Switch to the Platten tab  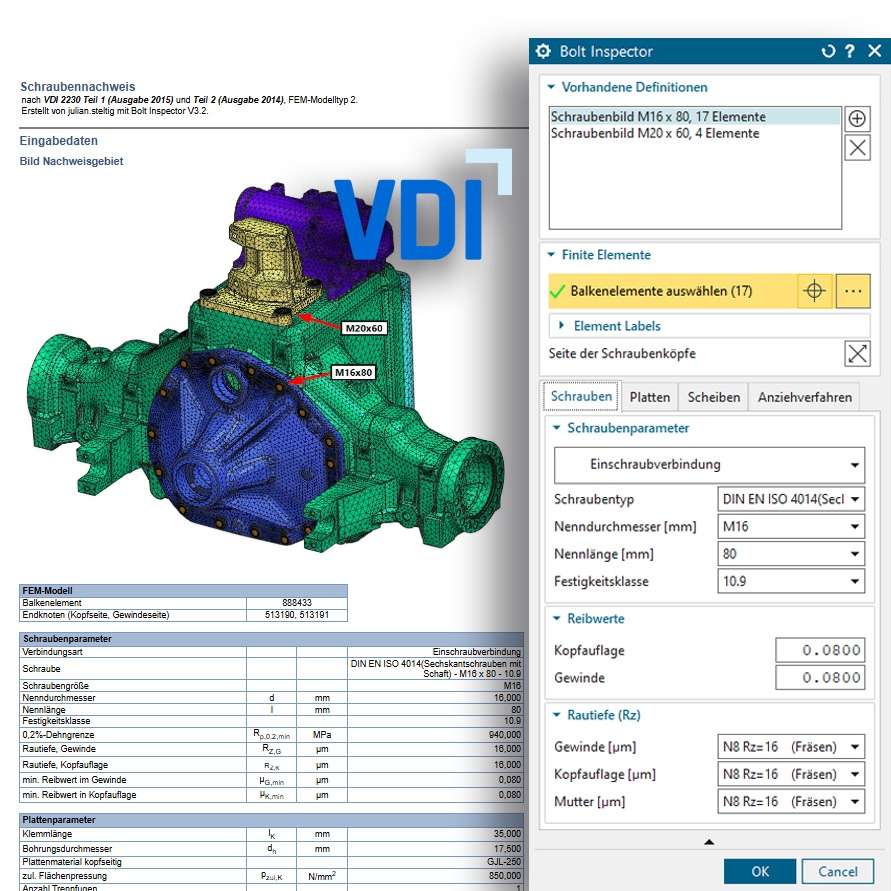tap(650, 396)
